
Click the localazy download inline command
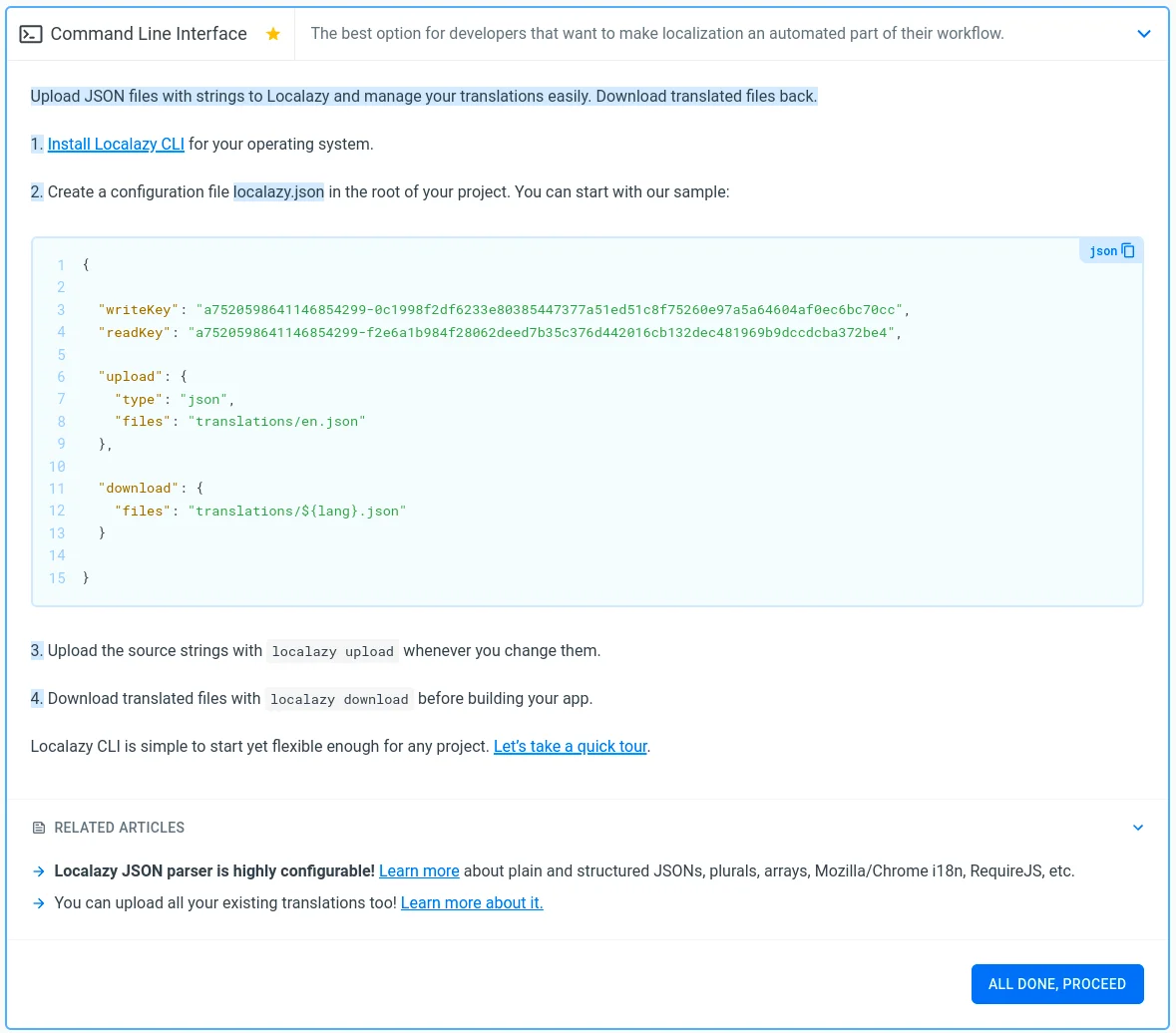click(x=339, y=700)
